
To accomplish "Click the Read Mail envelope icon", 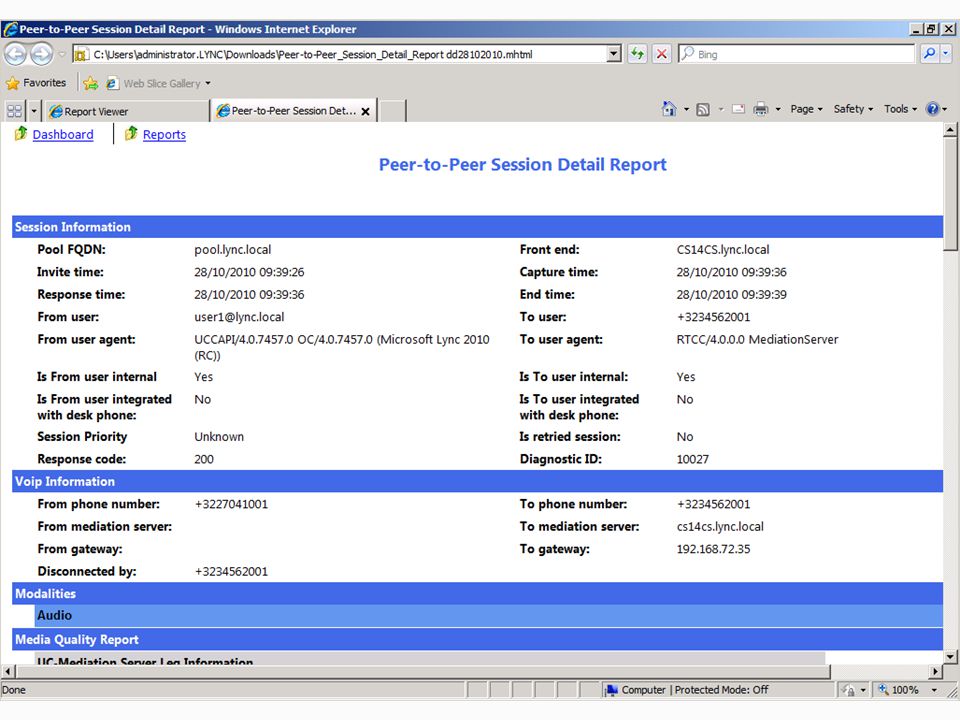I will (x=738, y=109).
